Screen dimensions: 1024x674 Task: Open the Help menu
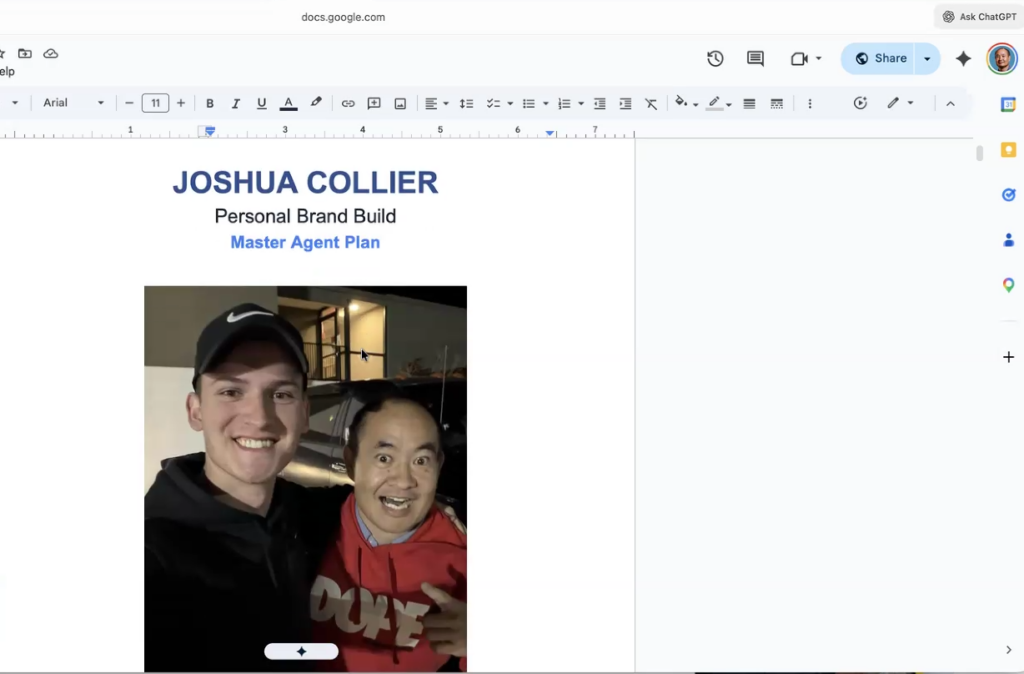coord(6,71)
